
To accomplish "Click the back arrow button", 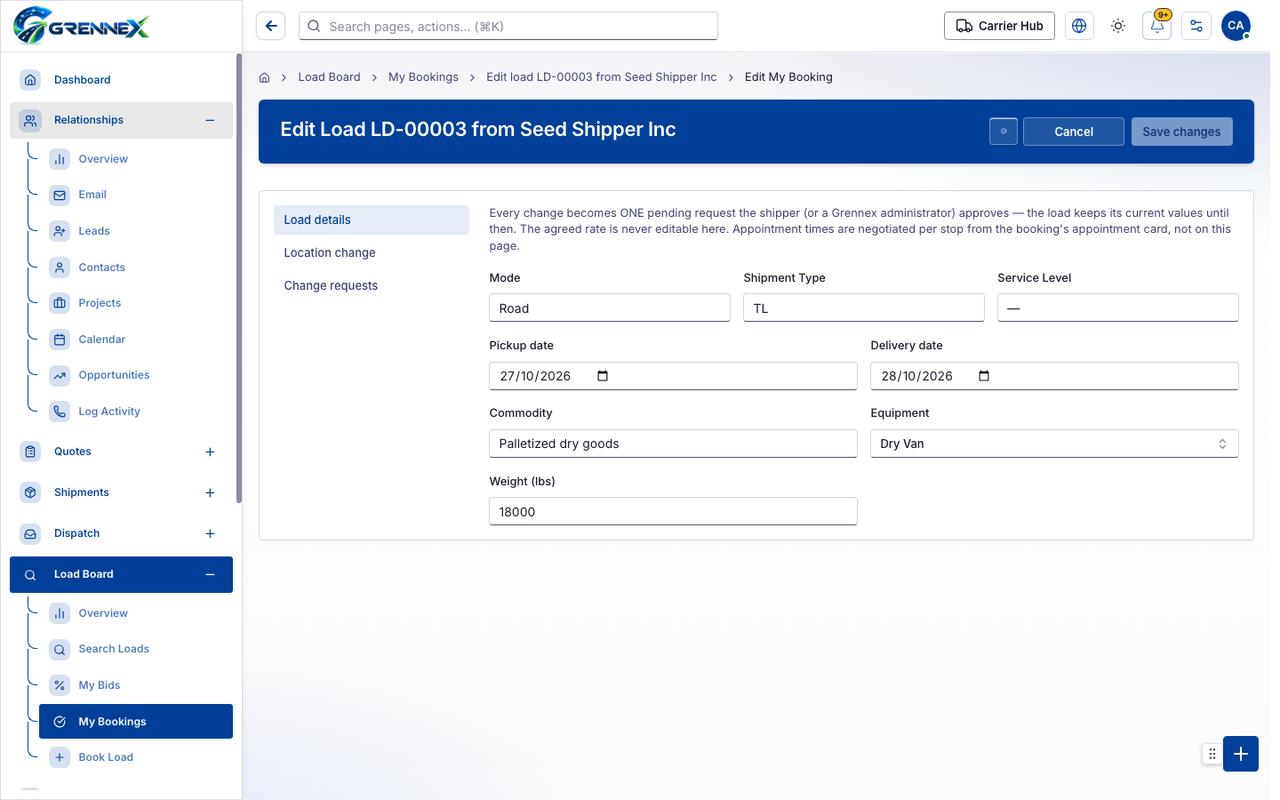I will pos(271,26).
